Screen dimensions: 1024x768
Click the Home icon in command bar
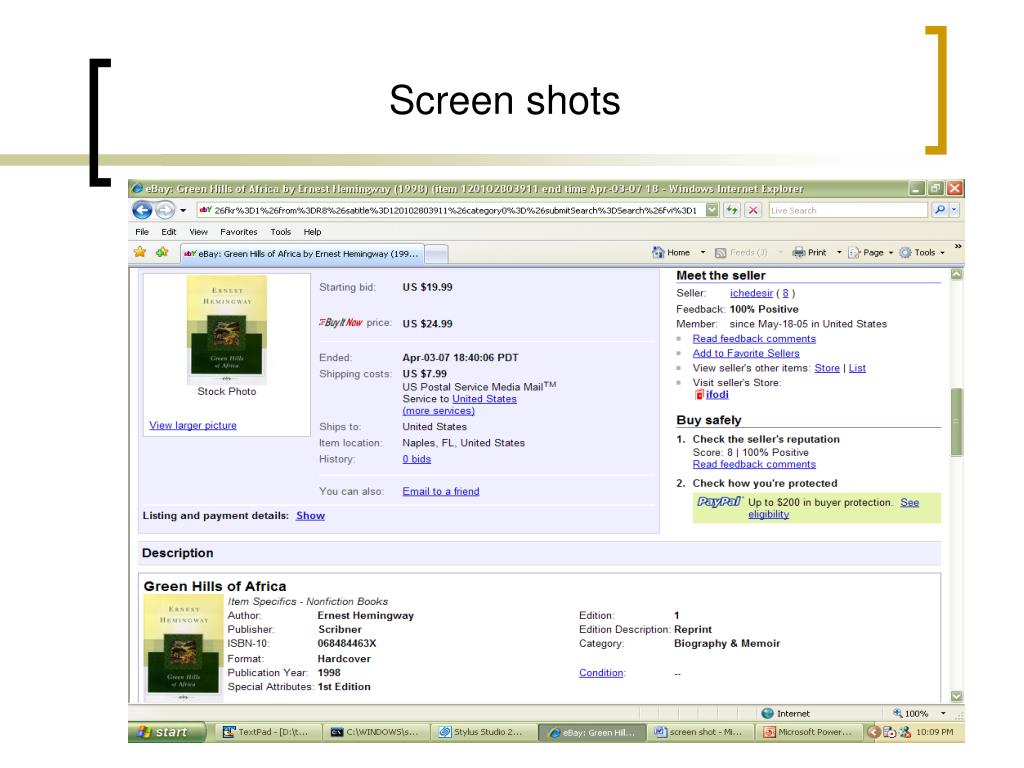[x=658, y=252]
